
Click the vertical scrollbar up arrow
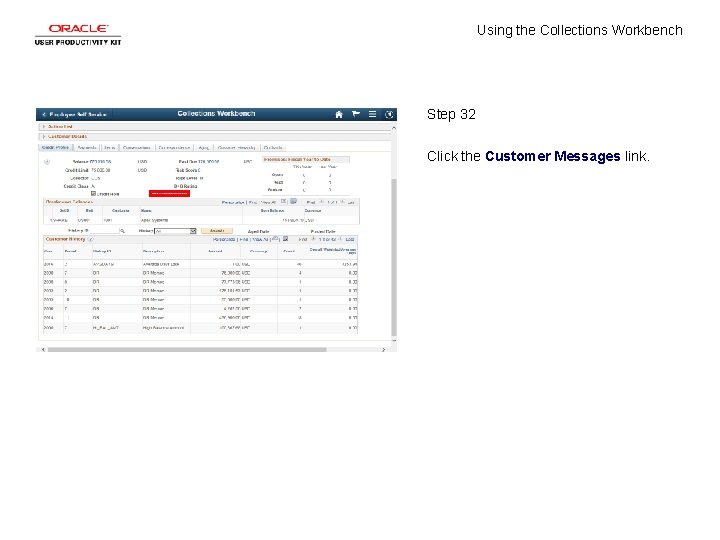394,128
